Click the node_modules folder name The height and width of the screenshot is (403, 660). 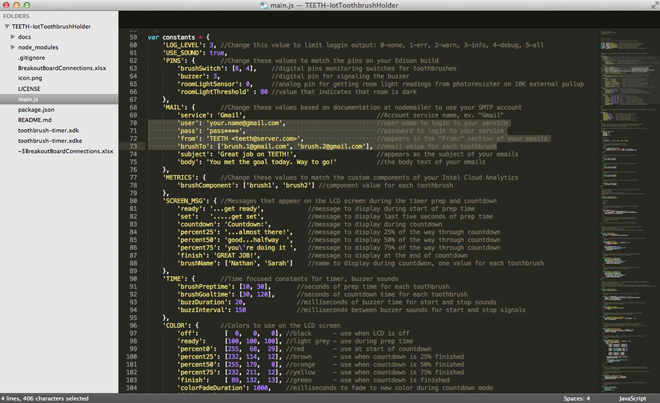point(38,47)
